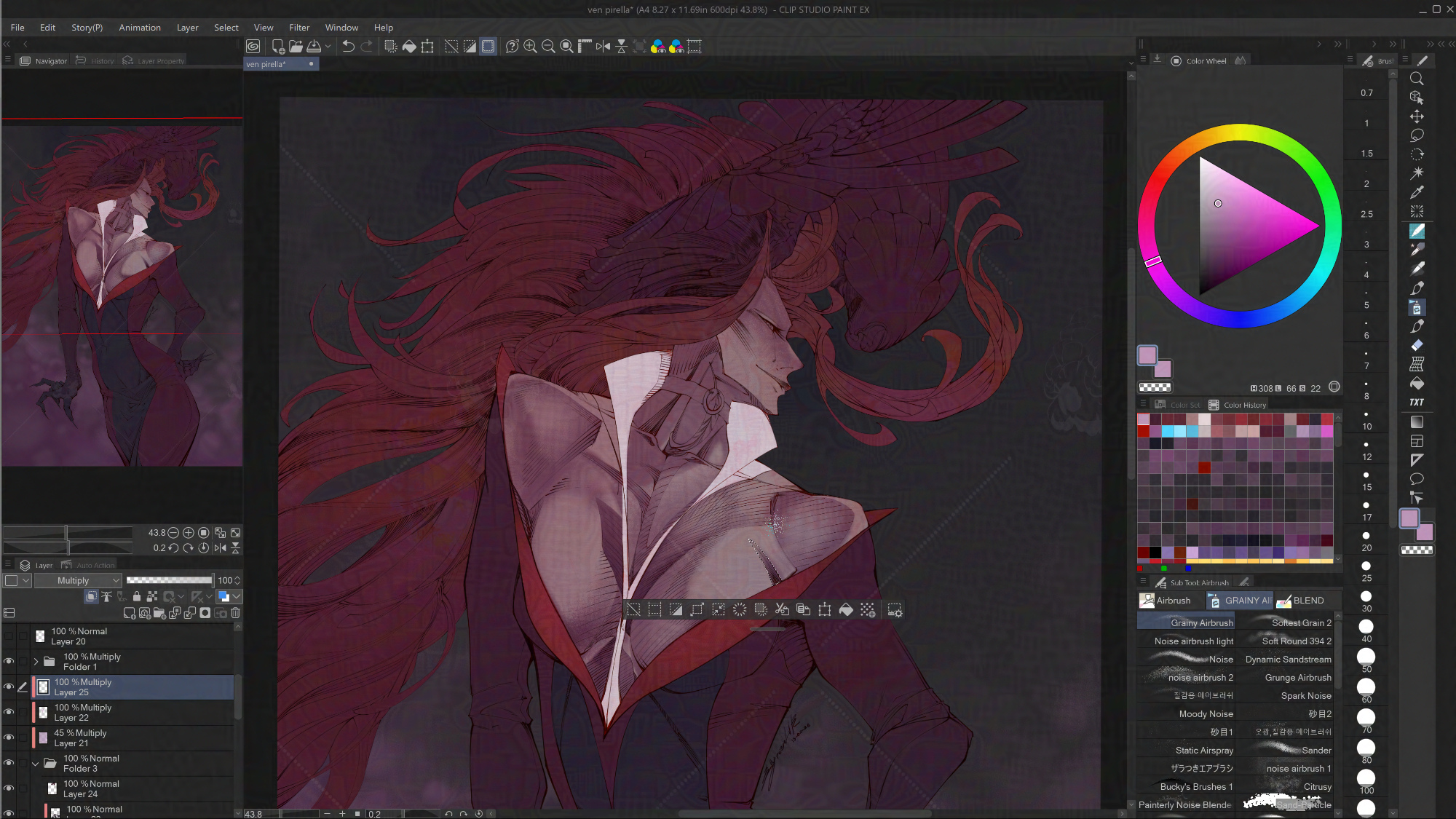Show Layer 20 with its visibility box

coord(9,636)
